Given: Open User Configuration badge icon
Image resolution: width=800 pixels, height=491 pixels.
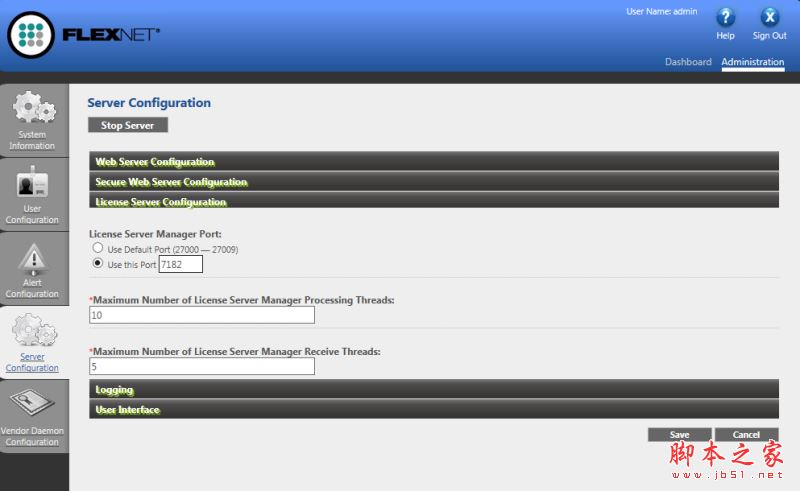Looking at the screenshot, I should click(x=32, y=182).
